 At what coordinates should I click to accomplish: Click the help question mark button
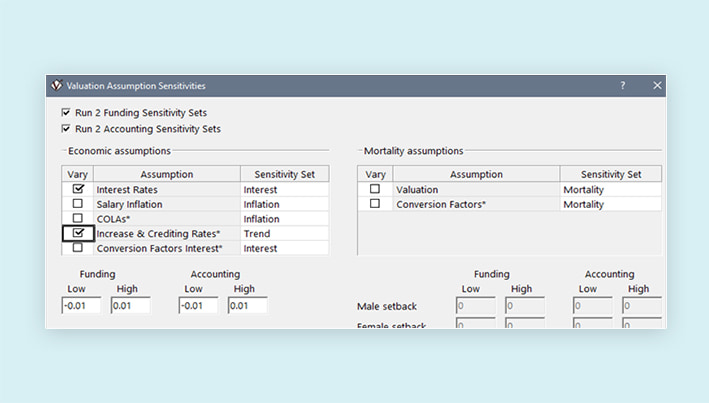point(622,86)
